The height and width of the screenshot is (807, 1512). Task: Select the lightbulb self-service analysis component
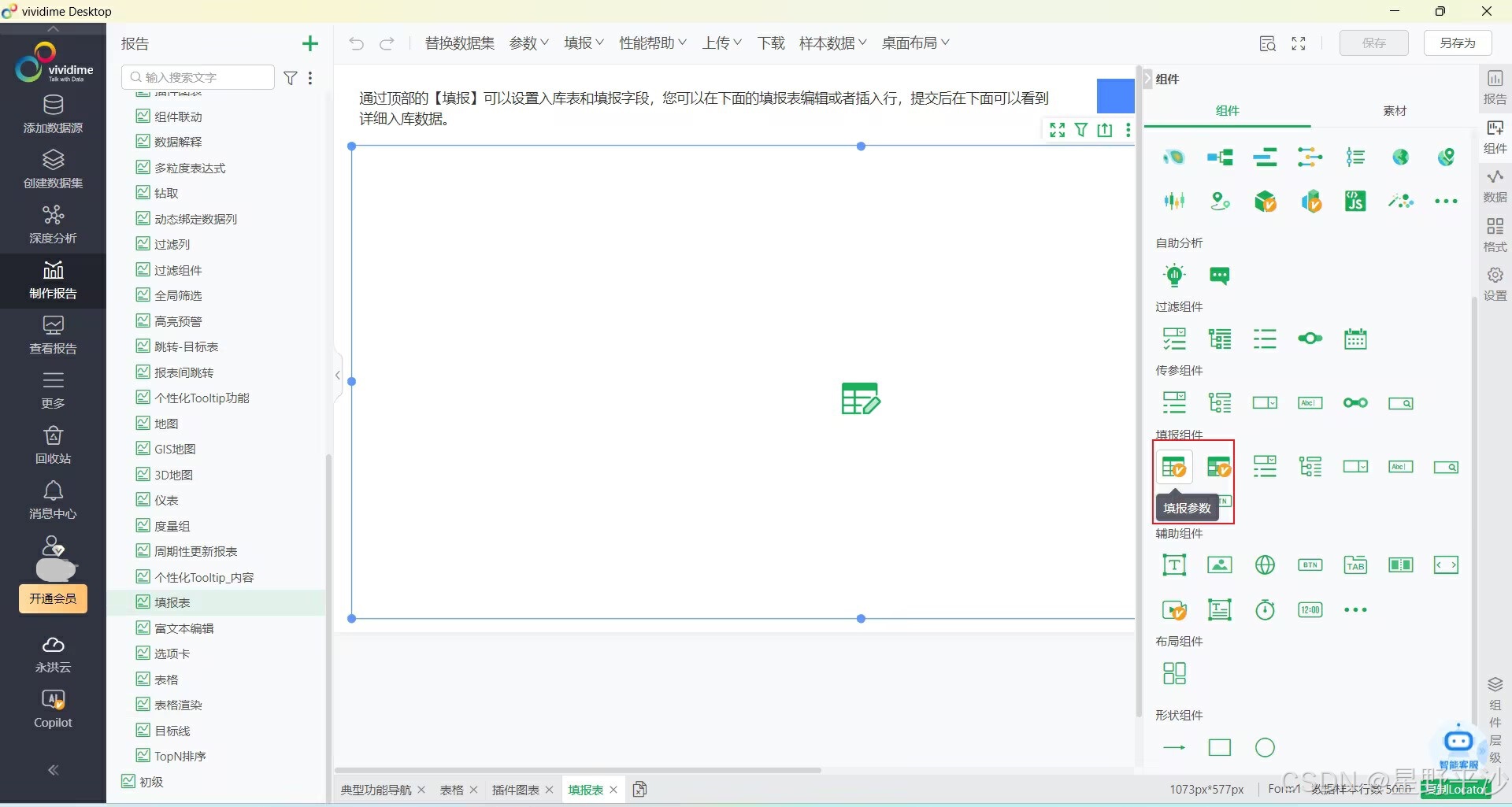(1174, 275)
